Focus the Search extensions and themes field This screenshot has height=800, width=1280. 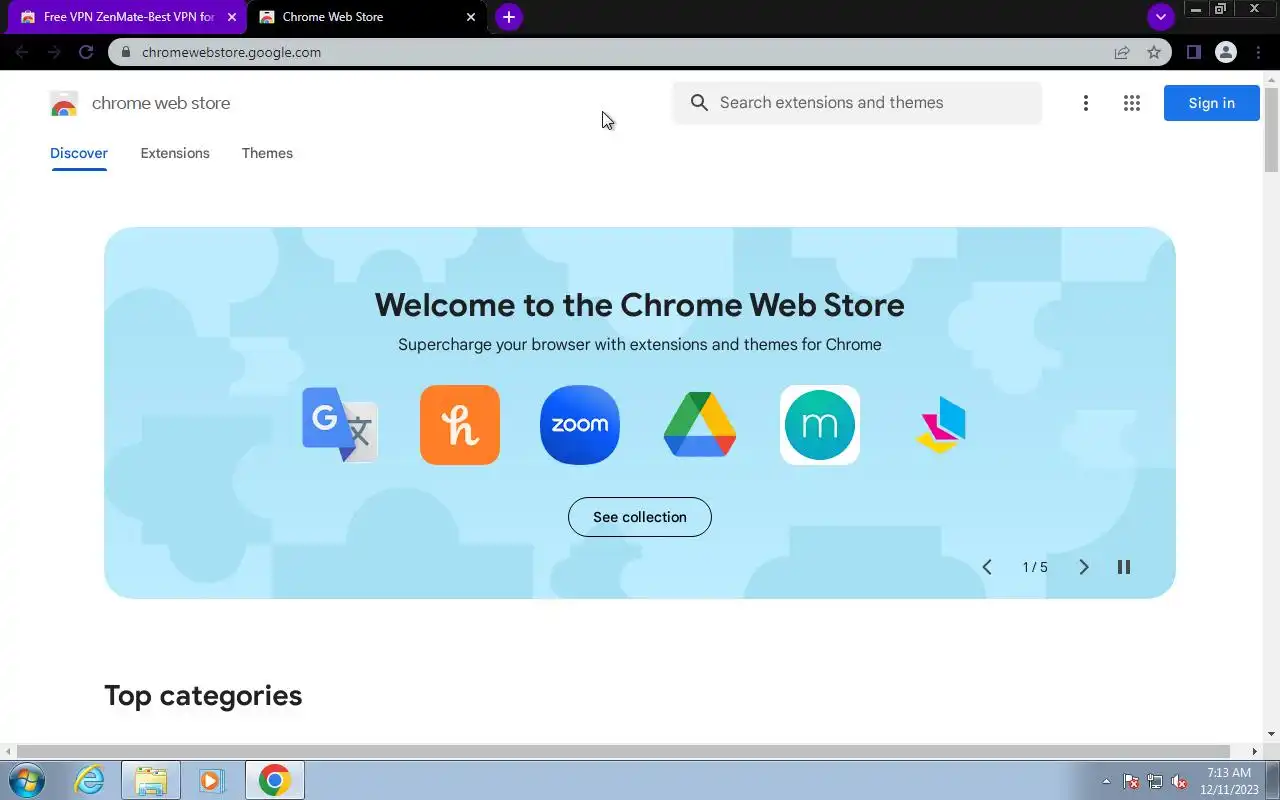[858, 103]
